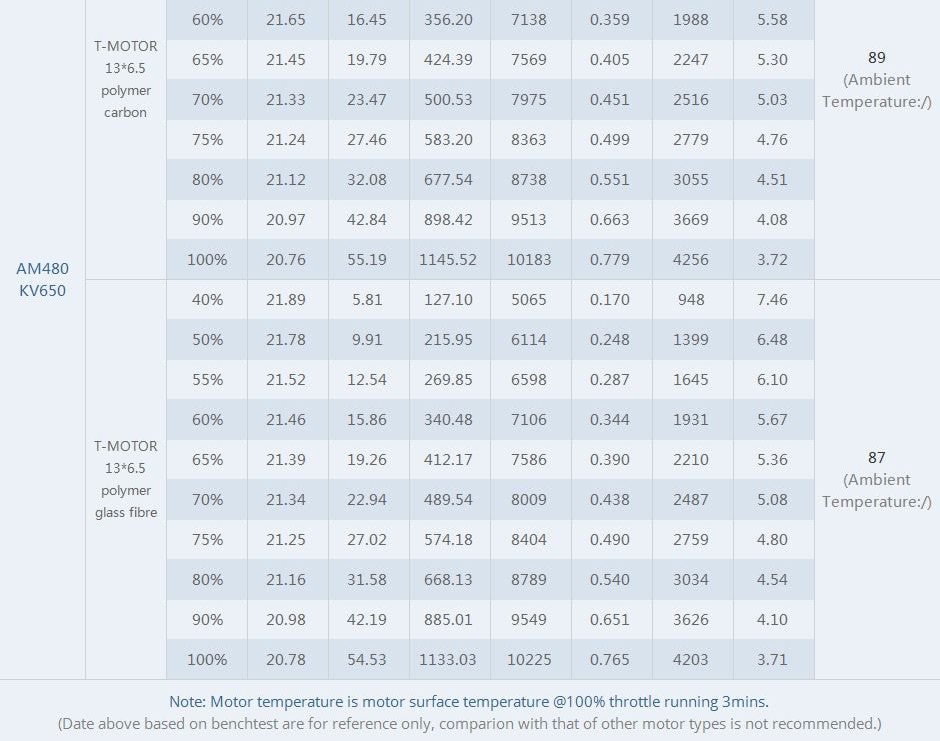940x741 pixels.
Task: Click the benchtest reference disclaimer text
Action: (469, 723)
